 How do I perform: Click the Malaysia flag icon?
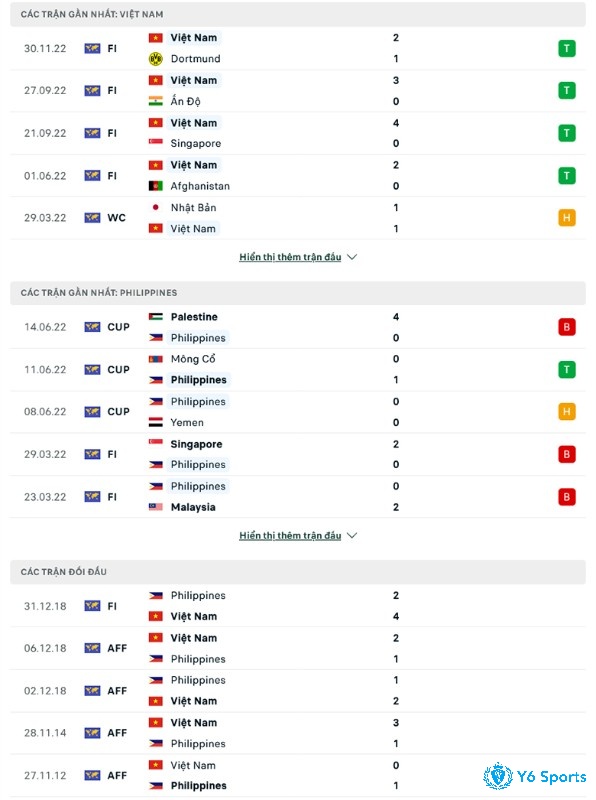tap(156, 507)
